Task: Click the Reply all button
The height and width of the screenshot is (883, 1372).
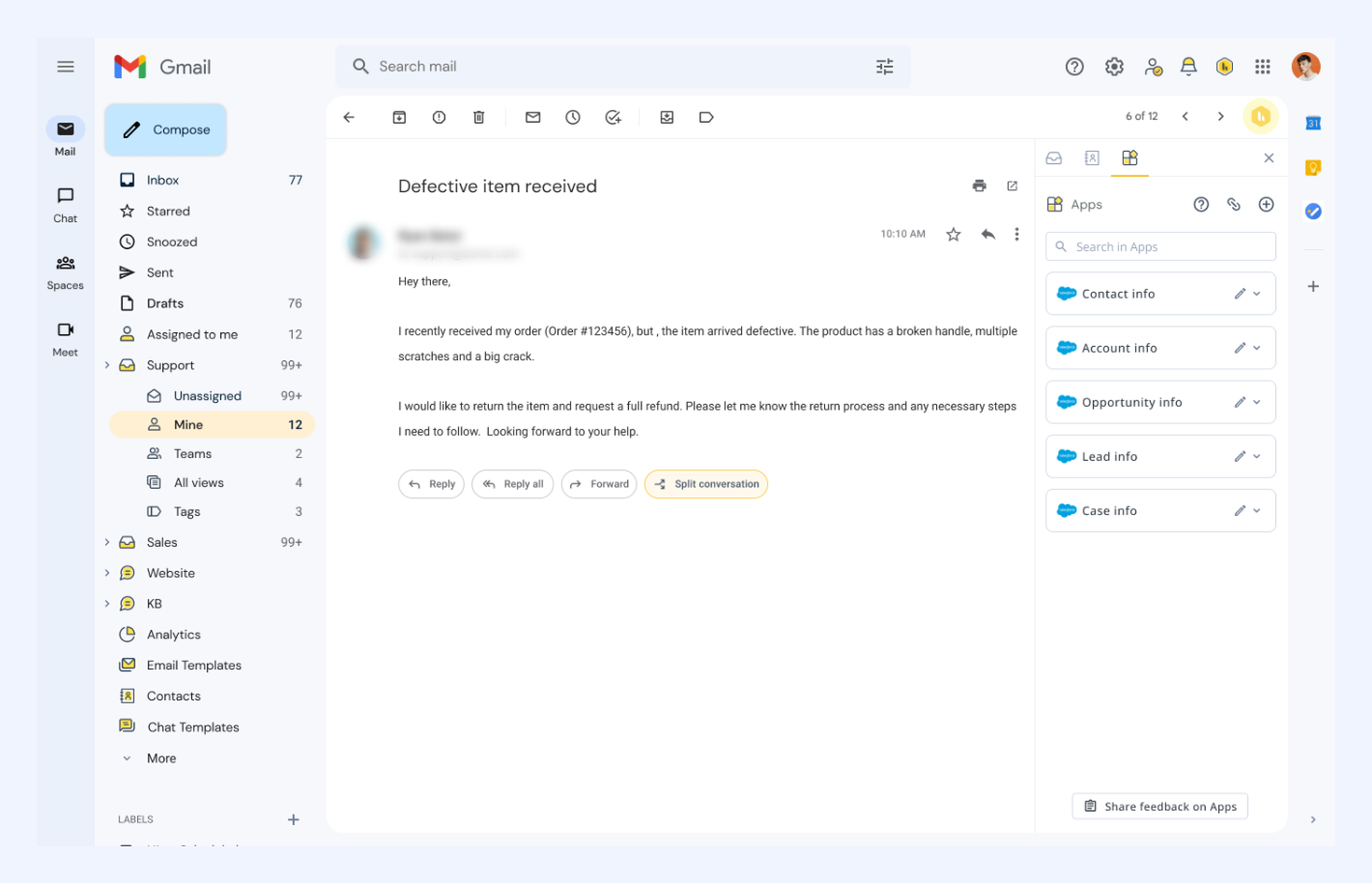Action: 513,484
